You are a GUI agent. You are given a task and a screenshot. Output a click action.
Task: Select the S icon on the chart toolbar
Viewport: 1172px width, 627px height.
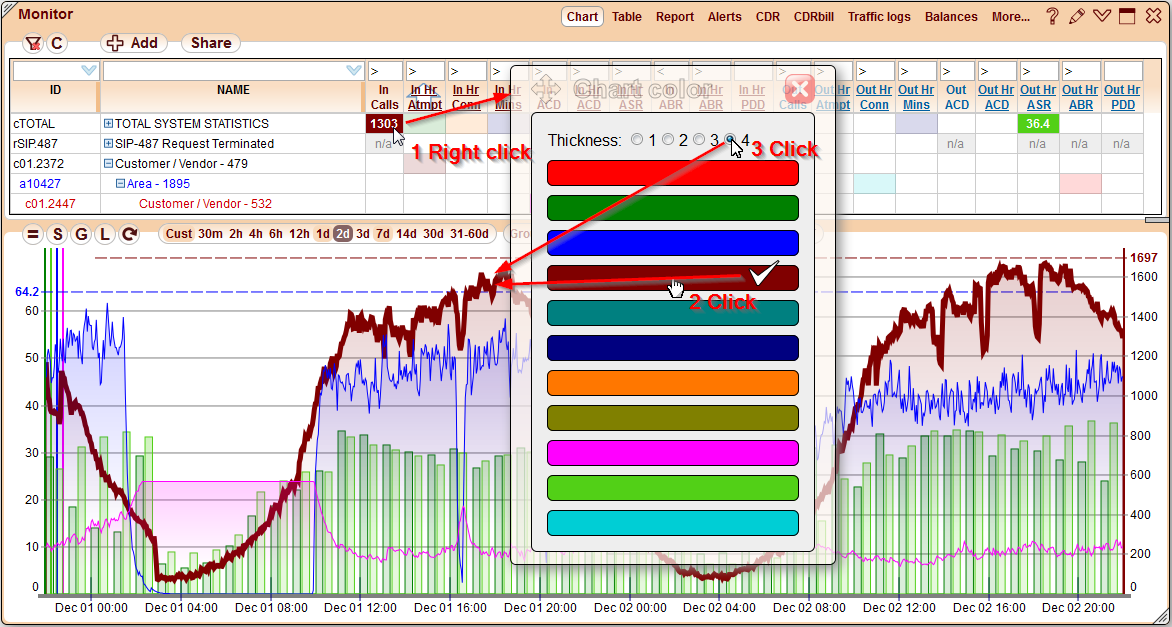pyautogui.click(x=58, y=233)
